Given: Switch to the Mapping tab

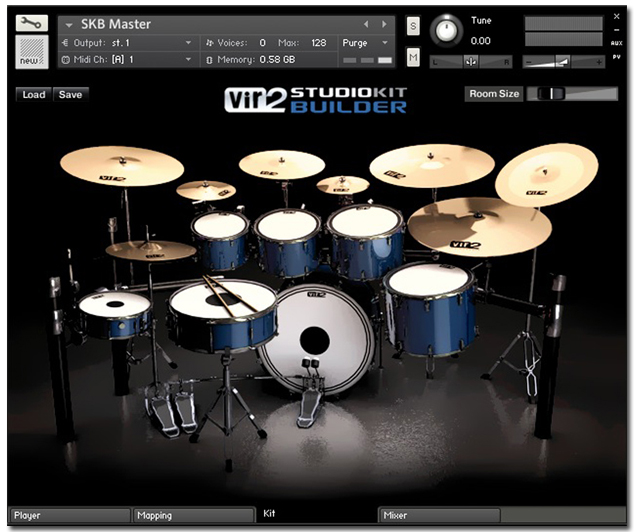Looking at the screenshot, I should coord(193,515).
